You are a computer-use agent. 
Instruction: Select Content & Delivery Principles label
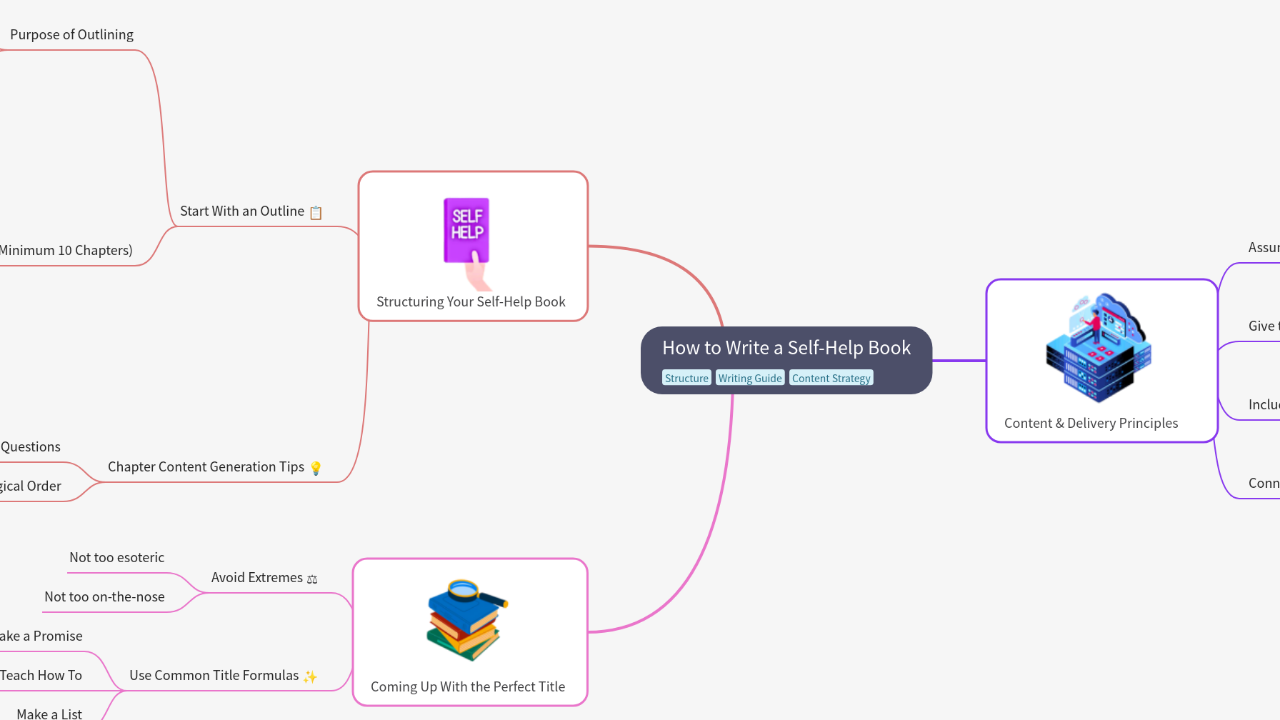click(x=1091, y=423)
